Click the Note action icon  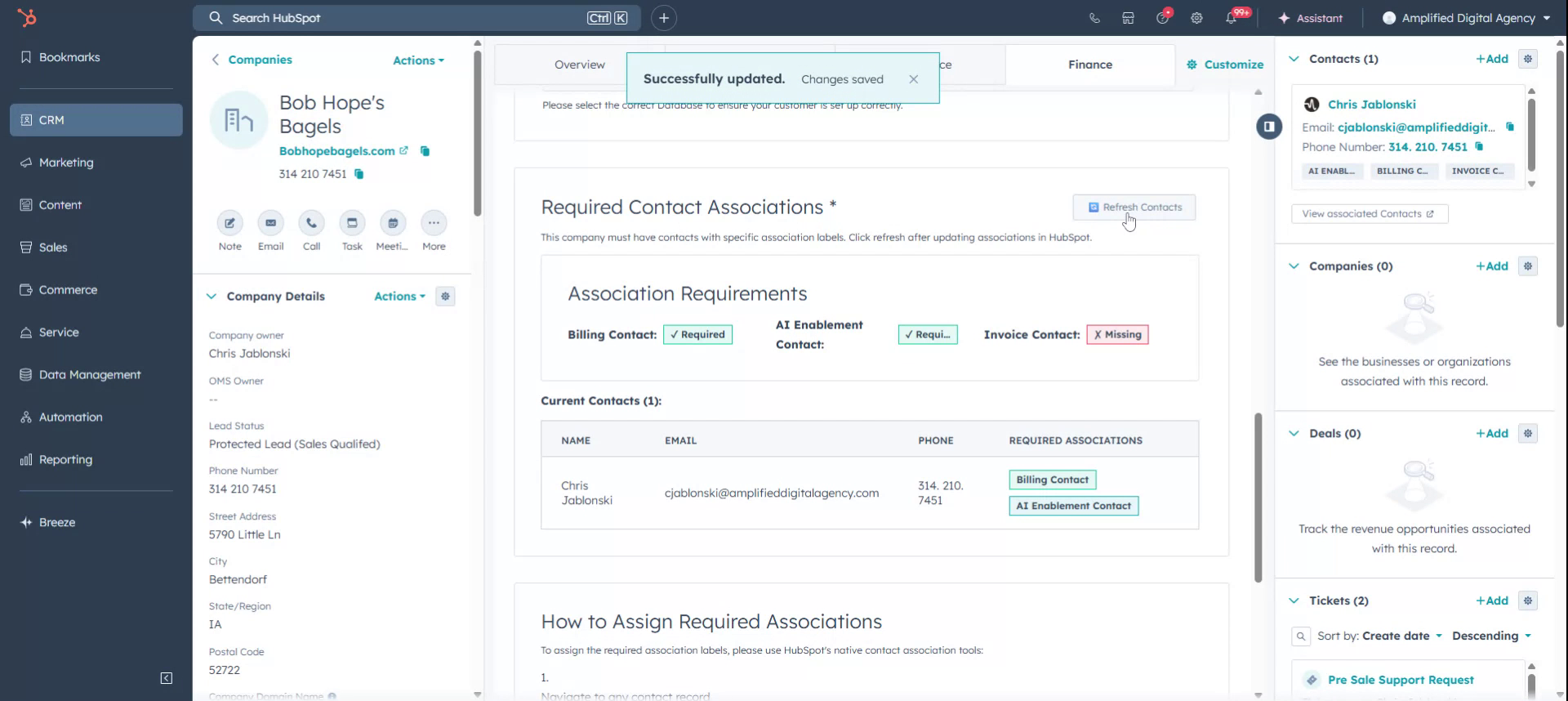[229, 223]
